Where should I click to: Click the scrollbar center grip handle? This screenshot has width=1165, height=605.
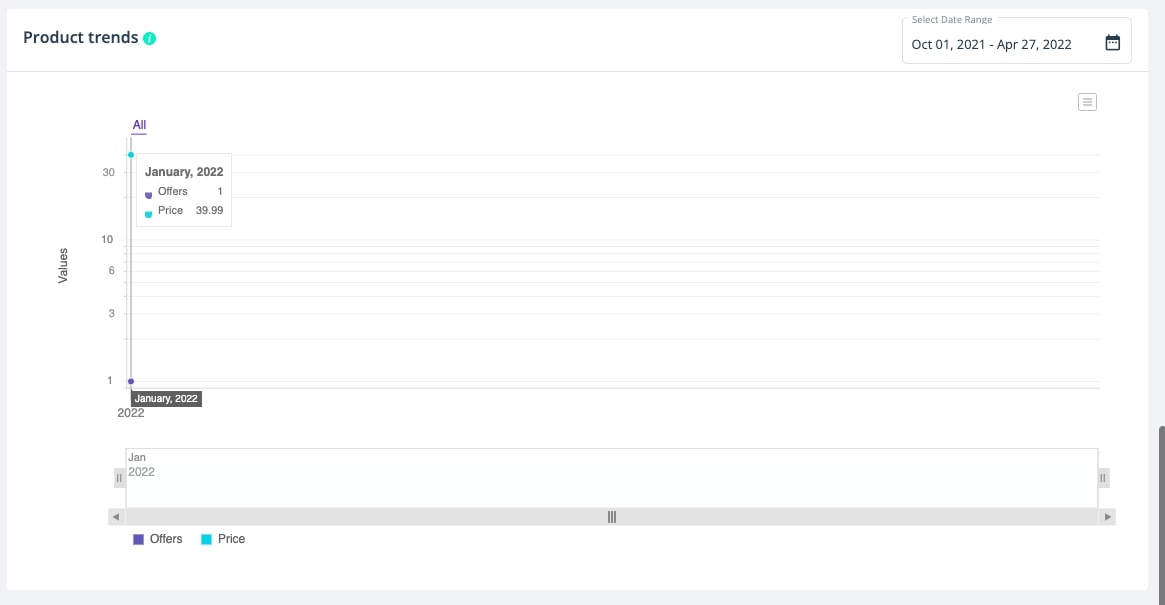click(x=611, y=517)
